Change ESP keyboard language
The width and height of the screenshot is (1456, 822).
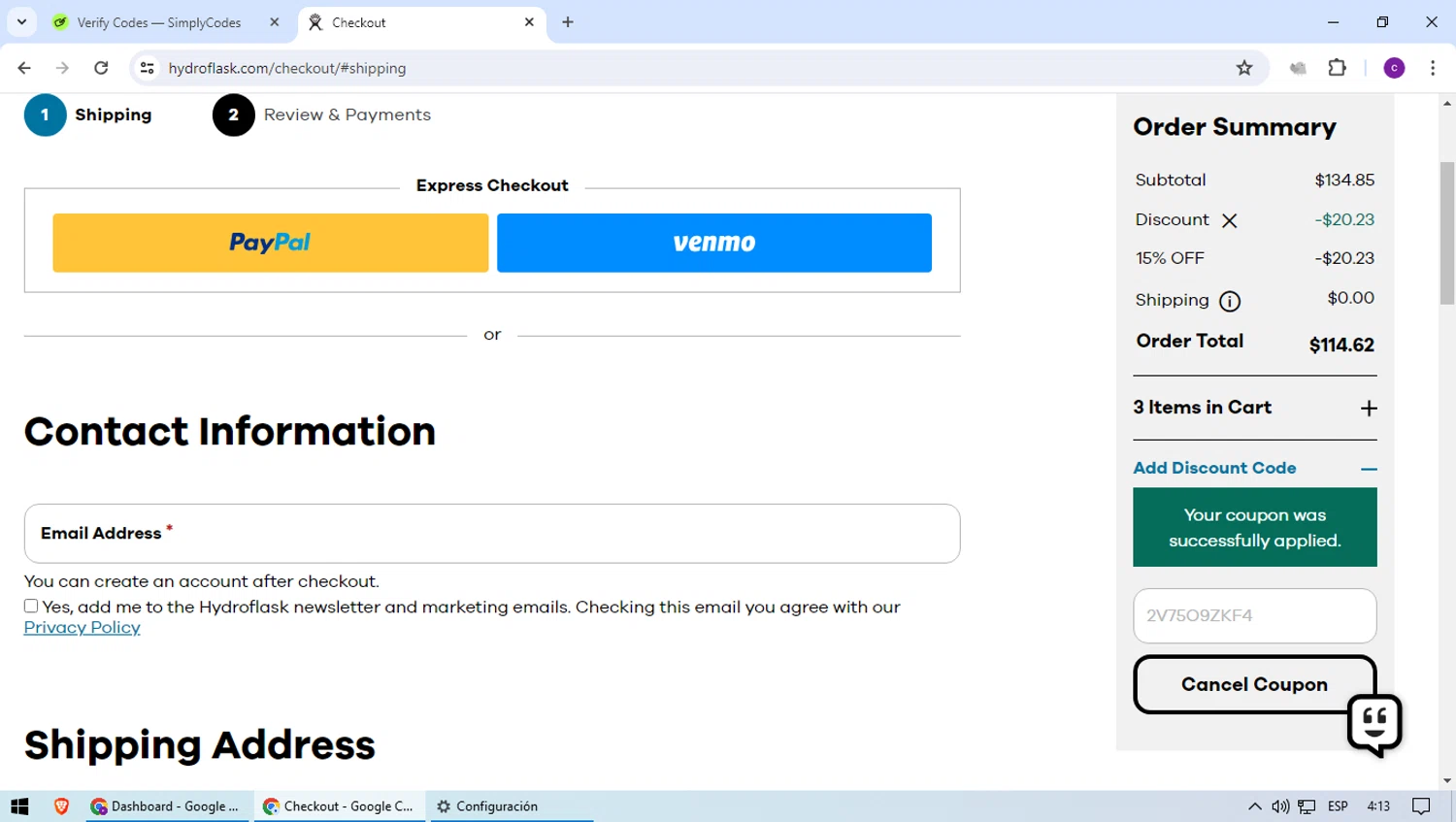coord(1338,806)
